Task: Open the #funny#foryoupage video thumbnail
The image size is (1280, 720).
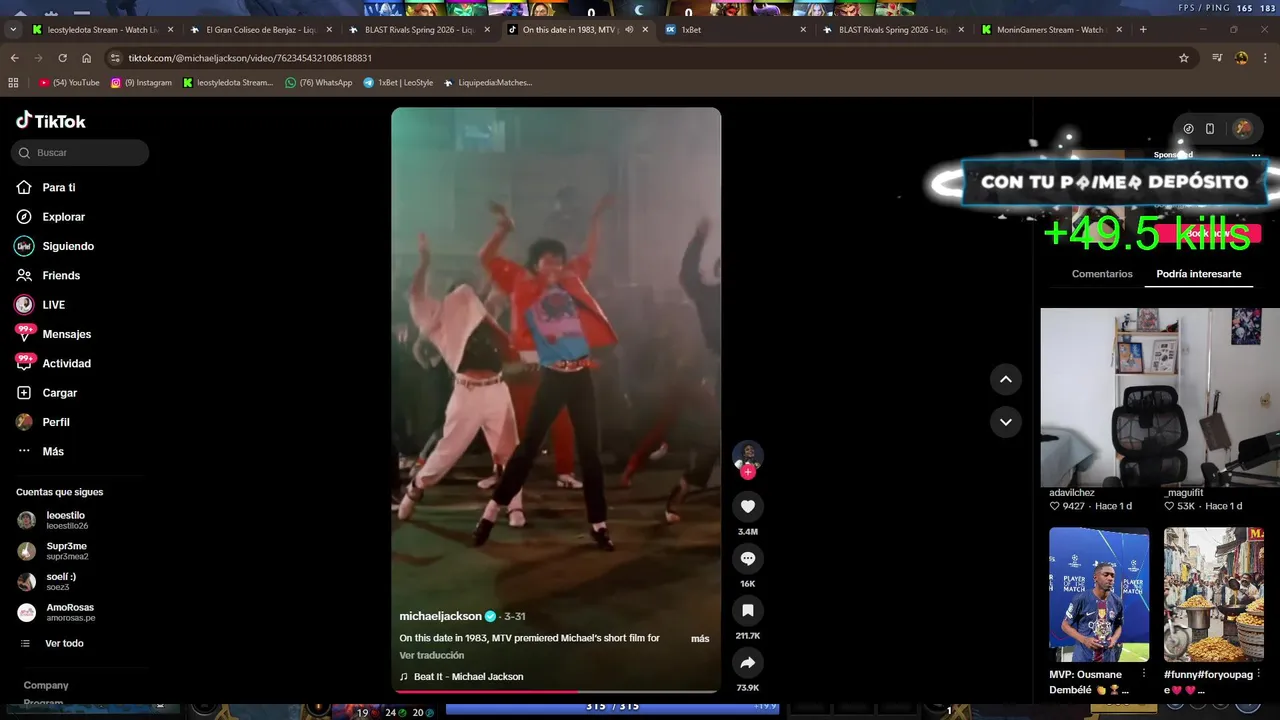Action: [x=1214, y=594]
